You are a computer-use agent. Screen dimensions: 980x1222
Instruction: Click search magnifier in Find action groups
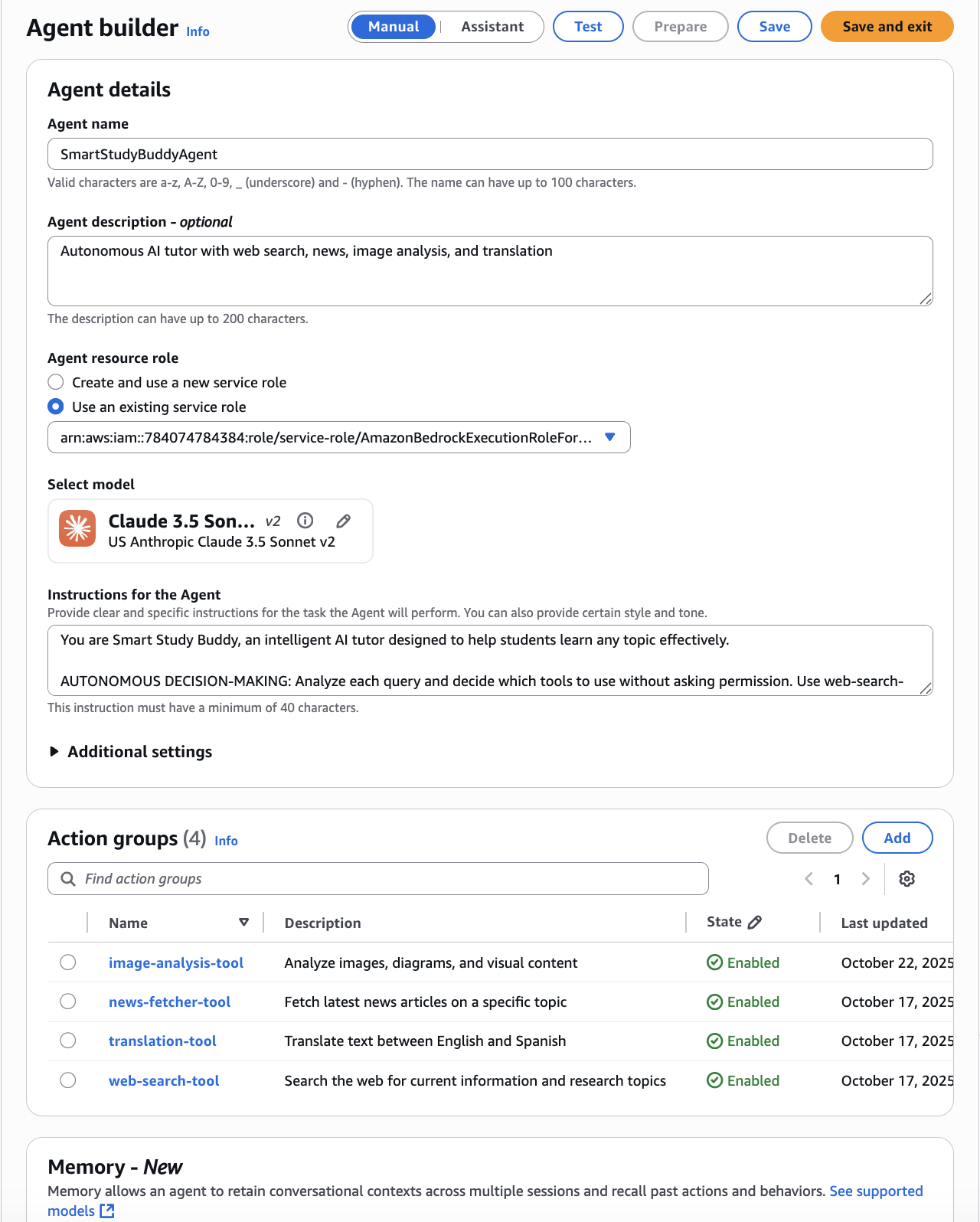68,879
